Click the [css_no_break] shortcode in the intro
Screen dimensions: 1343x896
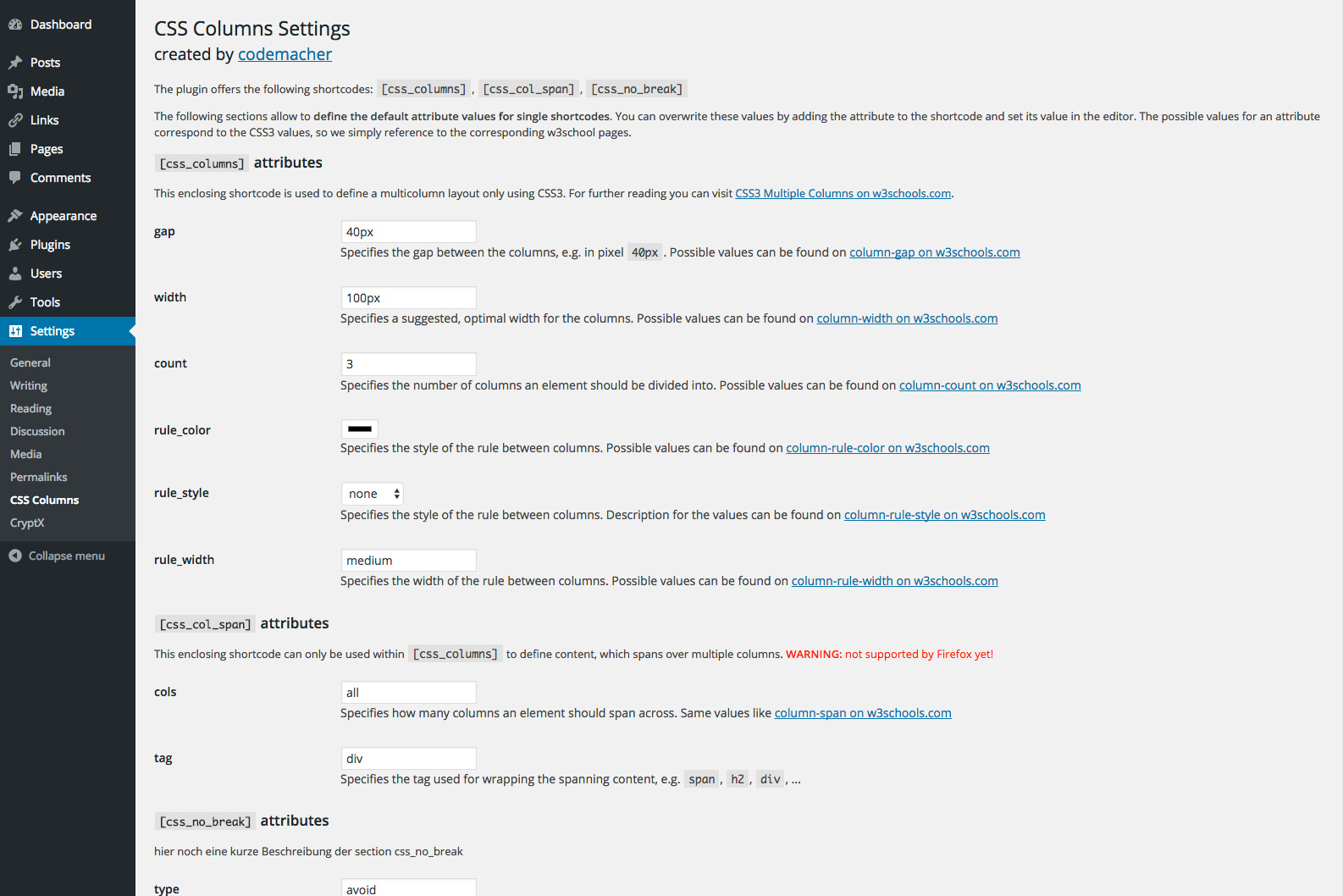click(637, 89)
